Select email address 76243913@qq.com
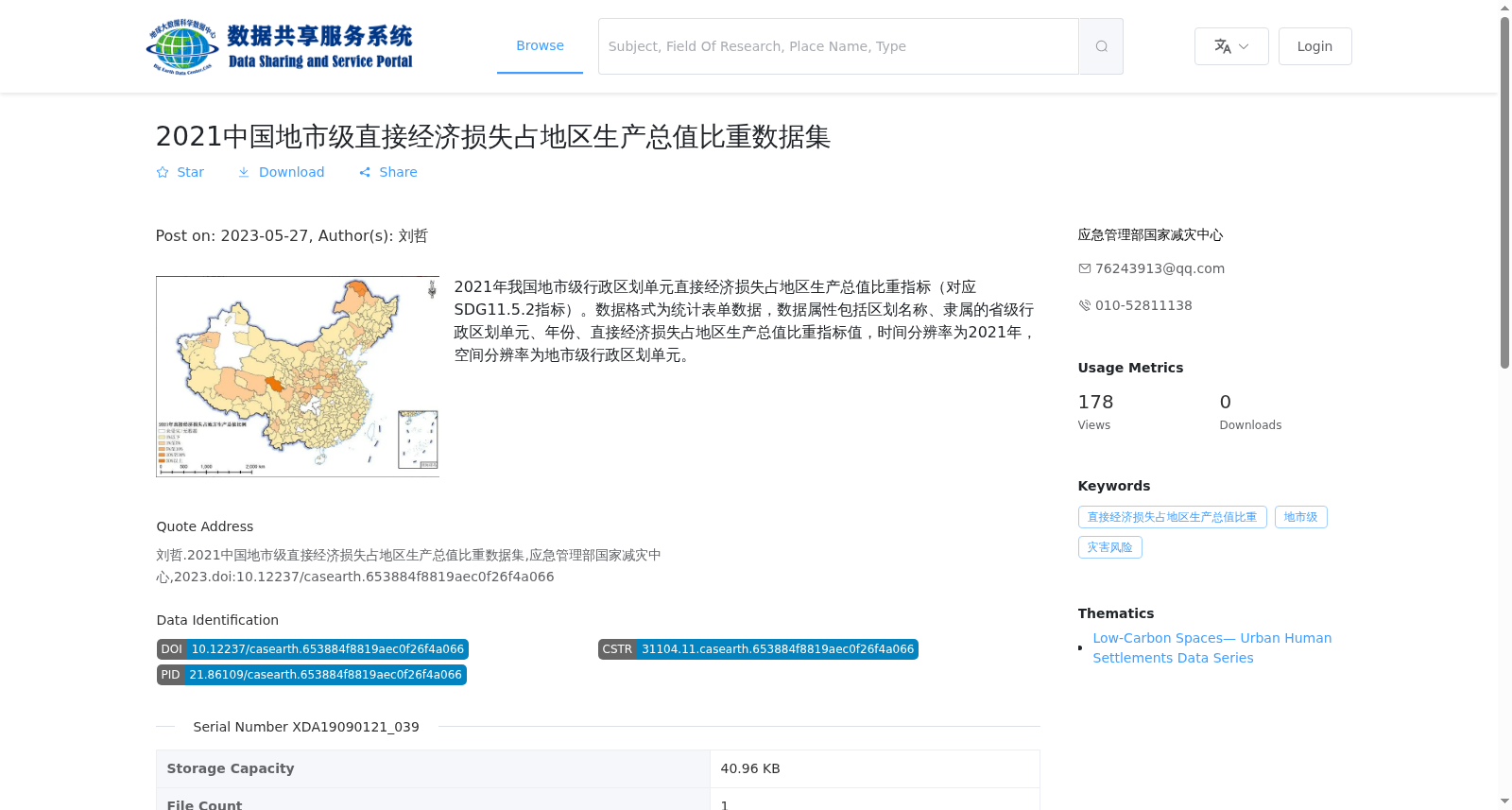1512x810 pixels. (1160, 268)
